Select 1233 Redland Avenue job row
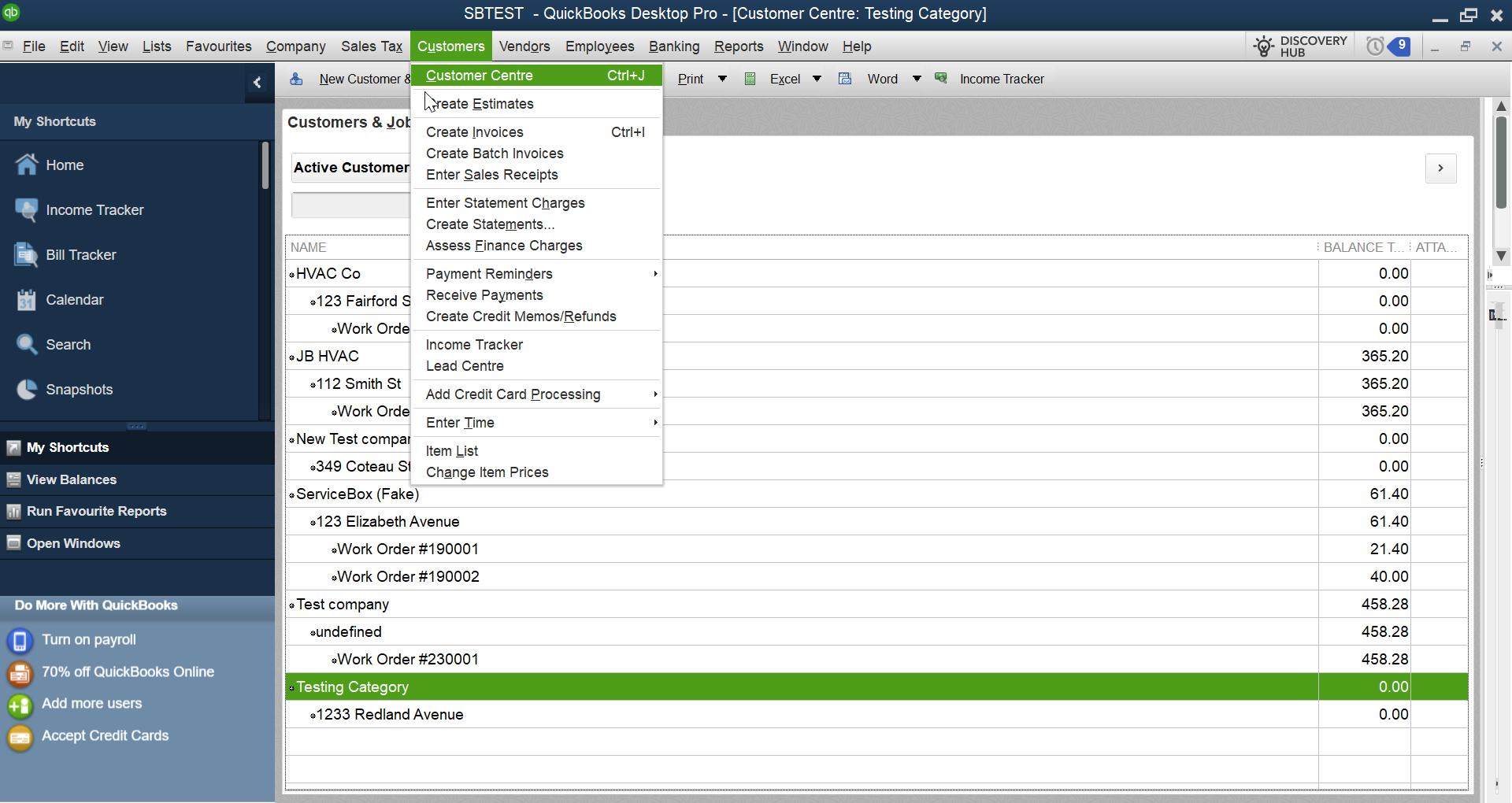1512x803 pixels. [x=876, y=715]
